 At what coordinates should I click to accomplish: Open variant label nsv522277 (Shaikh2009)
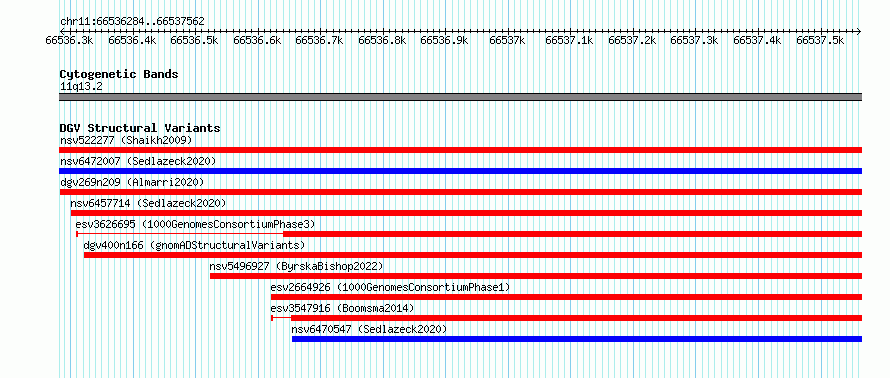pos(127,140)
